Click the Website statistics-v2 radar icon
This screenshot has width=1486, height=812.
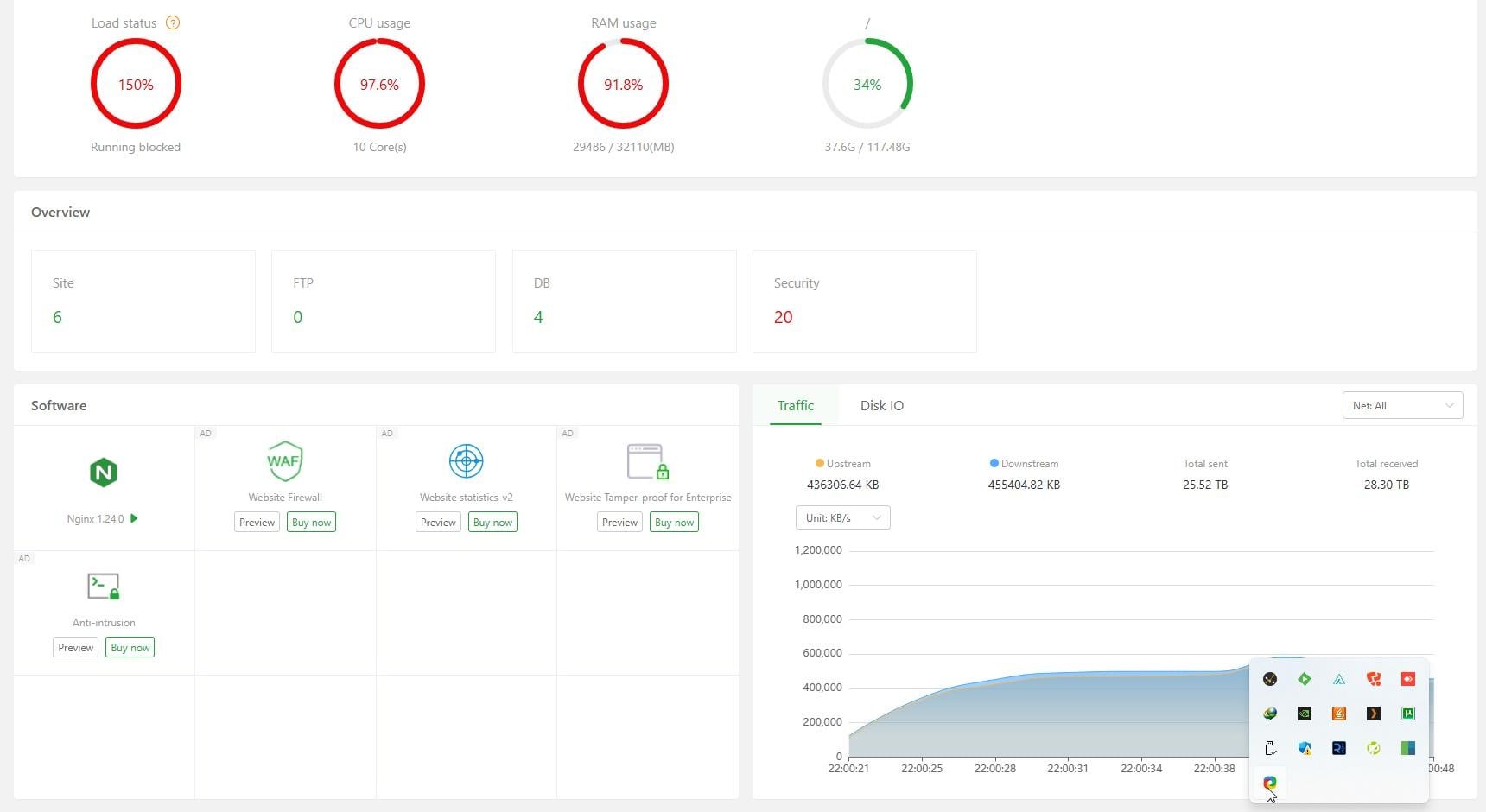coord(466,461)
